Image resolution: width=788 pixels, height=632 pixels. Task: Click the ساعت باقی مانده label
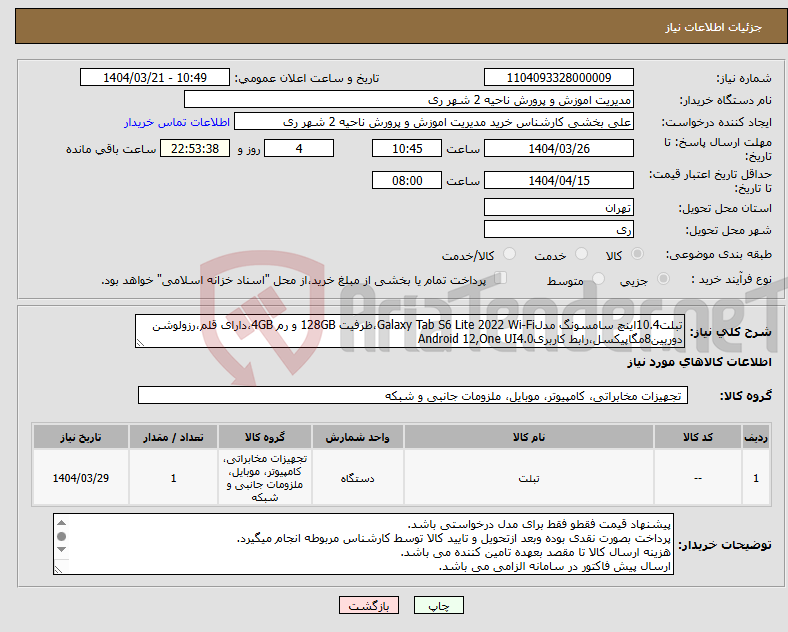coord(111,149)
